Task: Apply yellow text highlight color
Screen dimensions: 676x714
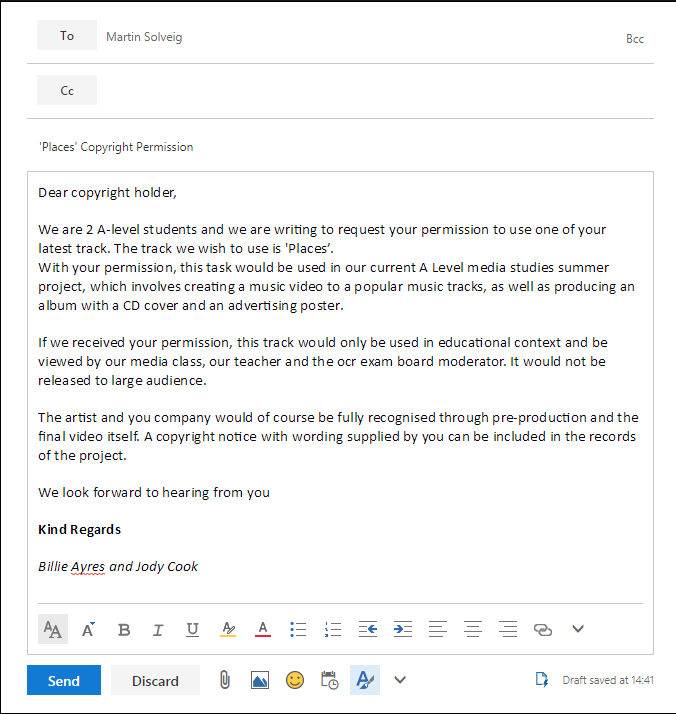Action: (228, 629)
